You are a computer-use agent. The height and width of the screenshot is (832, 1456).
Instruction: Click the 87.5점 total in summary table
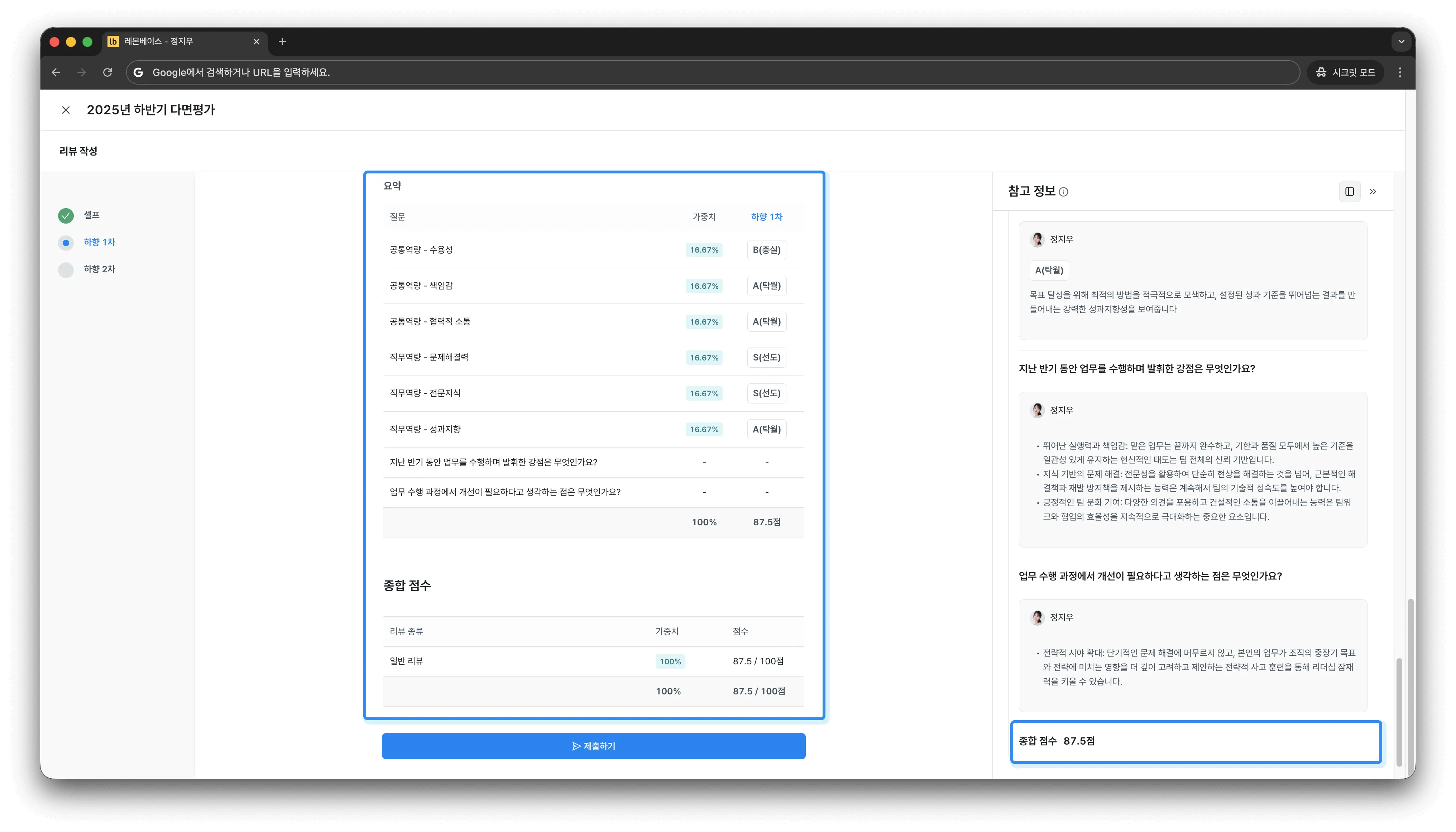tap(766, 522)
